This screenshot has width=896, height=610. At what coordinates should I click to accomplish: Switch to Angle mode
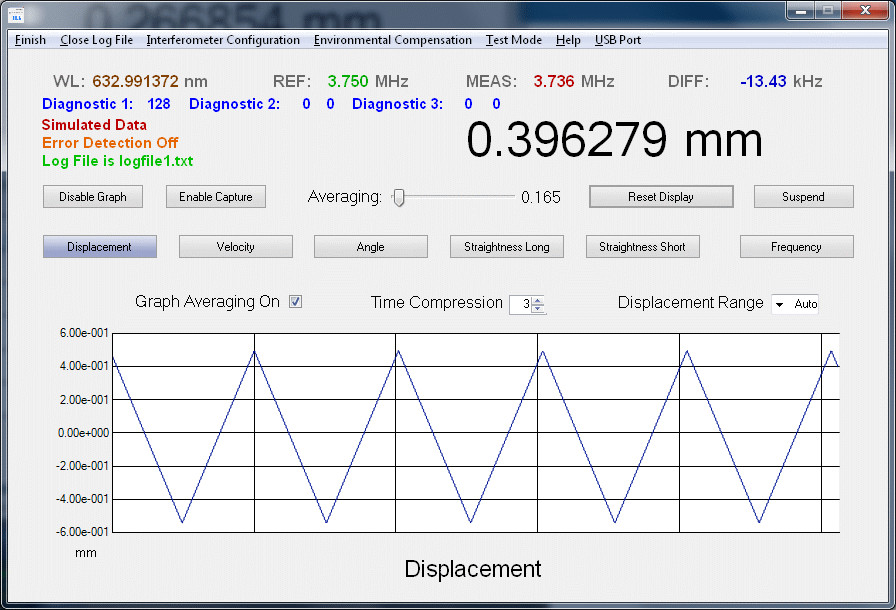click(370, 247)
